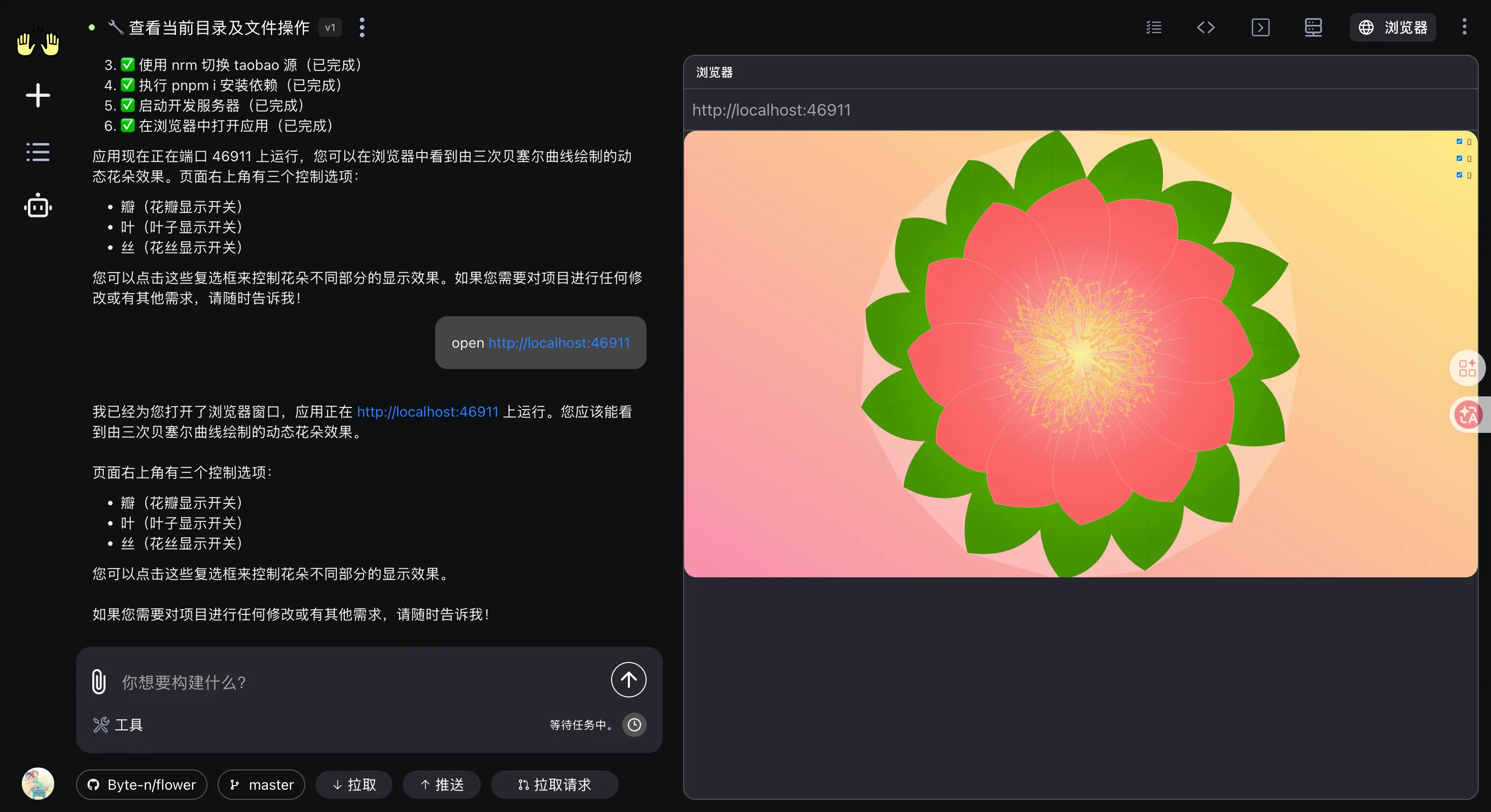Uncheck the second (middle) checkbox in flower app
The width and height of the screenshot is (1491, 812).
(1459, 158)
